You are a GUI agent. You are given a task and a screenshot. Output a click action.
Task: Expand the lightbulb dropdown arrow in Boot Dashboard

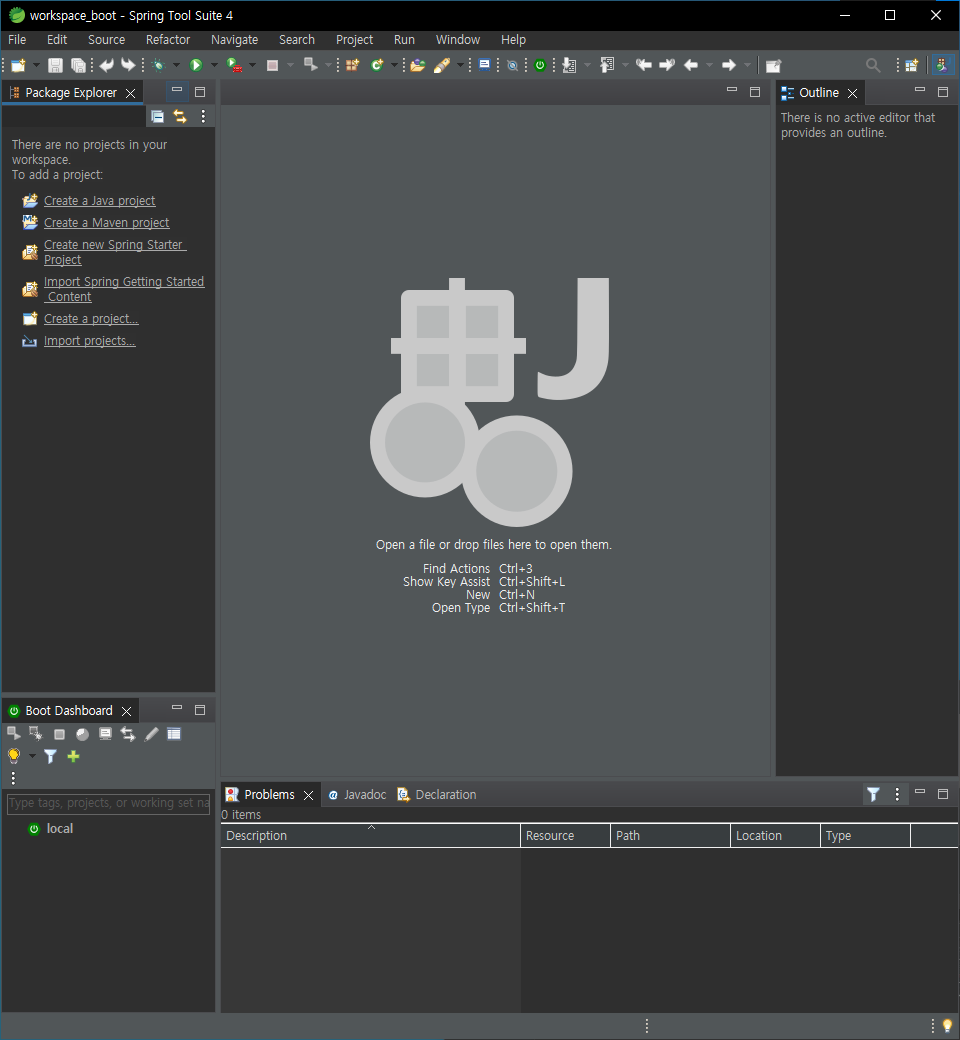pyautogui.click(x=32, y=756)
